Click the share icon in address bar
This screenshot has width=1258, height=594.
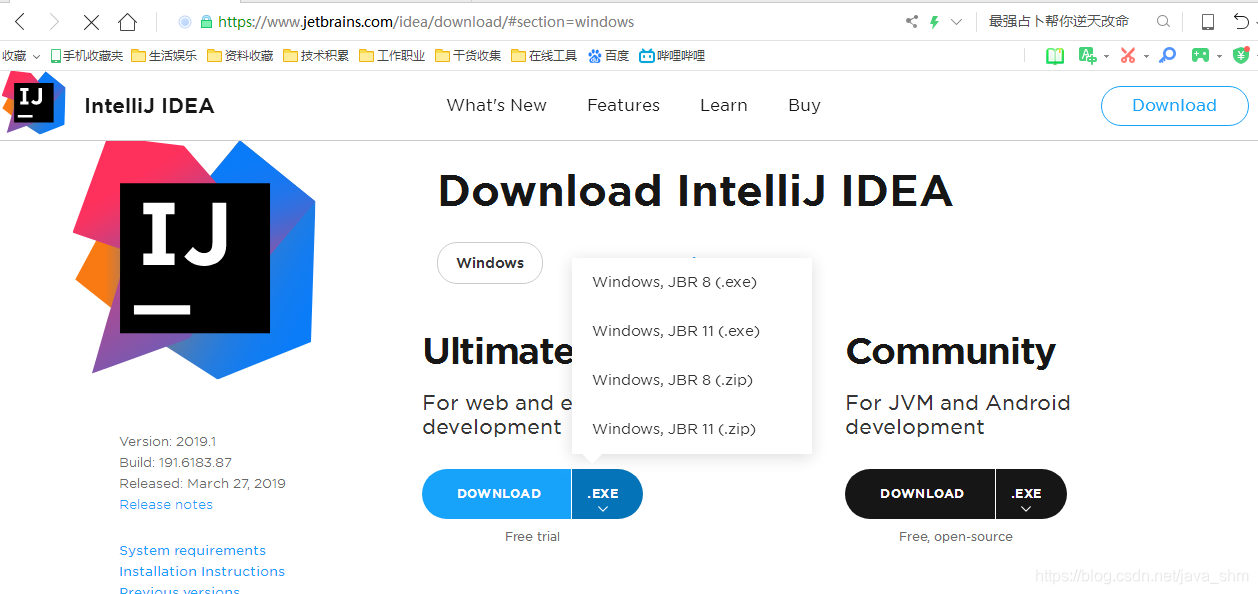tap(912, 21)
